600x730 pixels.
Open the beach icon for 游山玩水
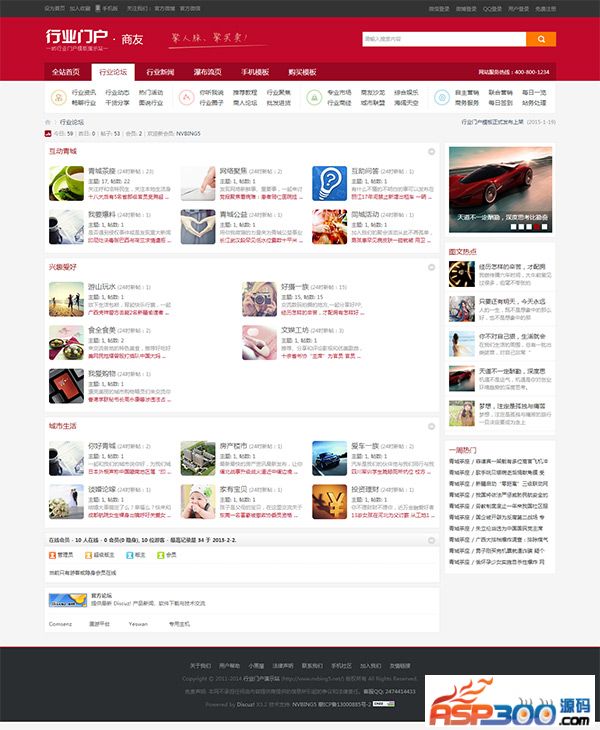tap(66, 299)
